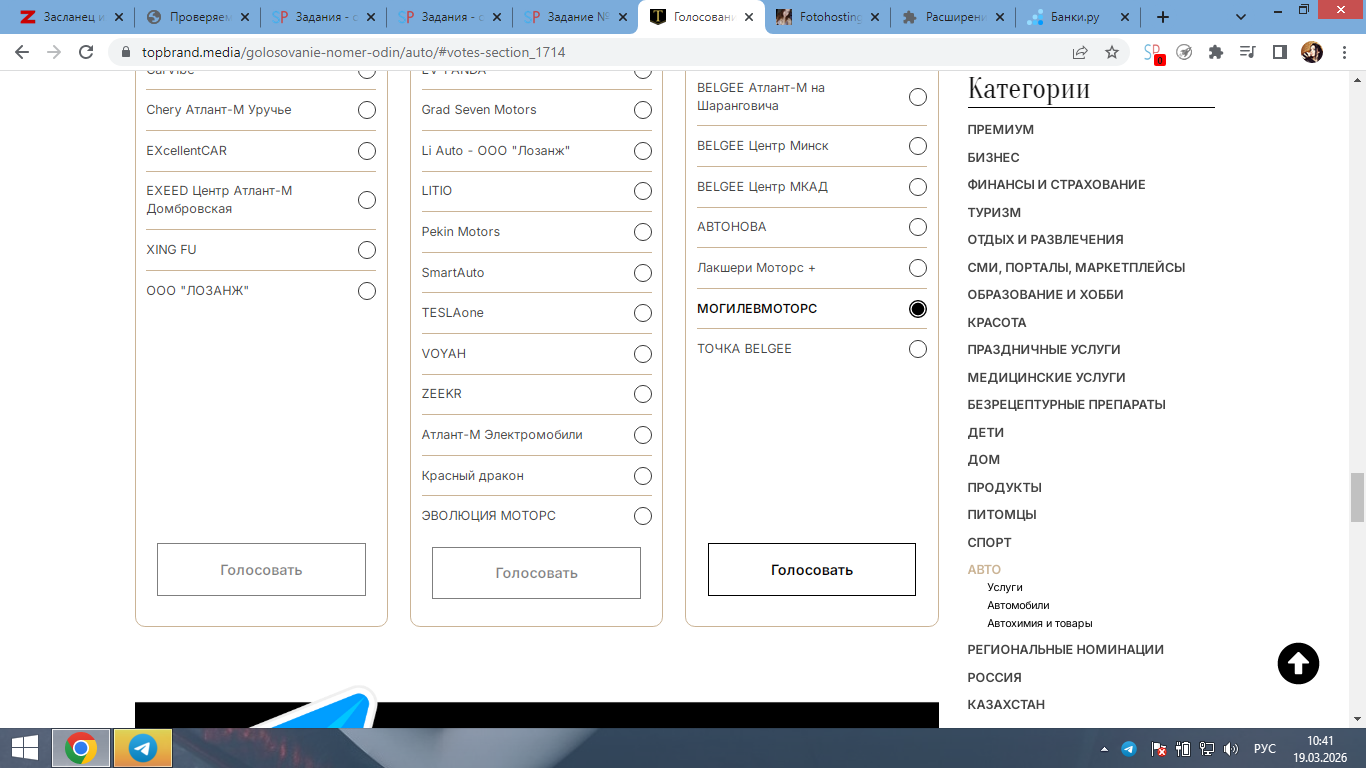Open the РЕГИОНАЛЬНЫЕ НОМИНАЦИИ category

[1066, 650]
